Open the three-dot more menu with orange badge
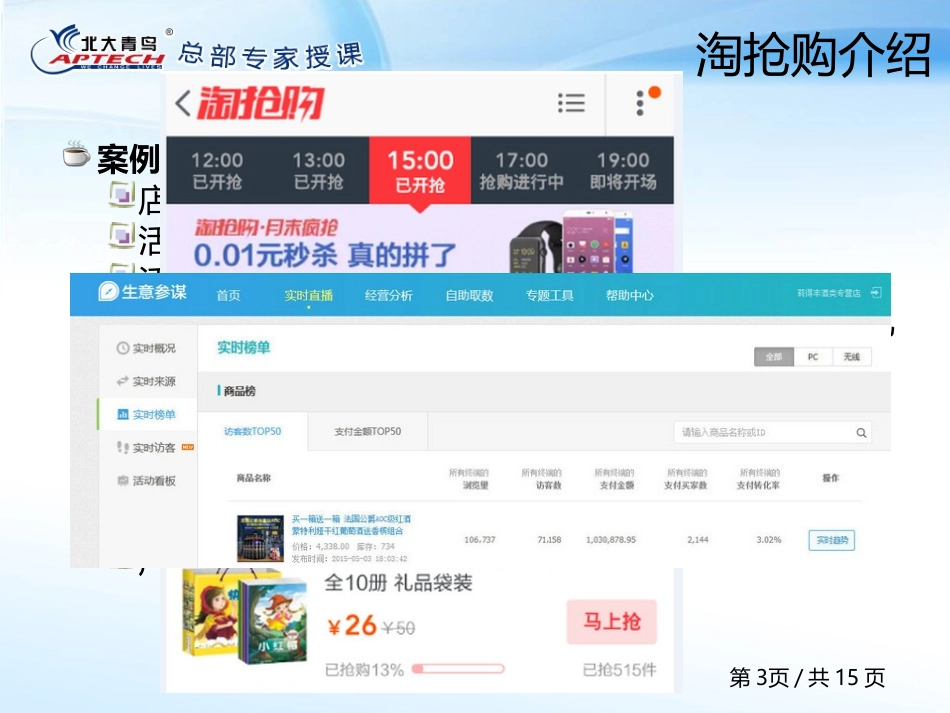 click(x=641, y=103)
